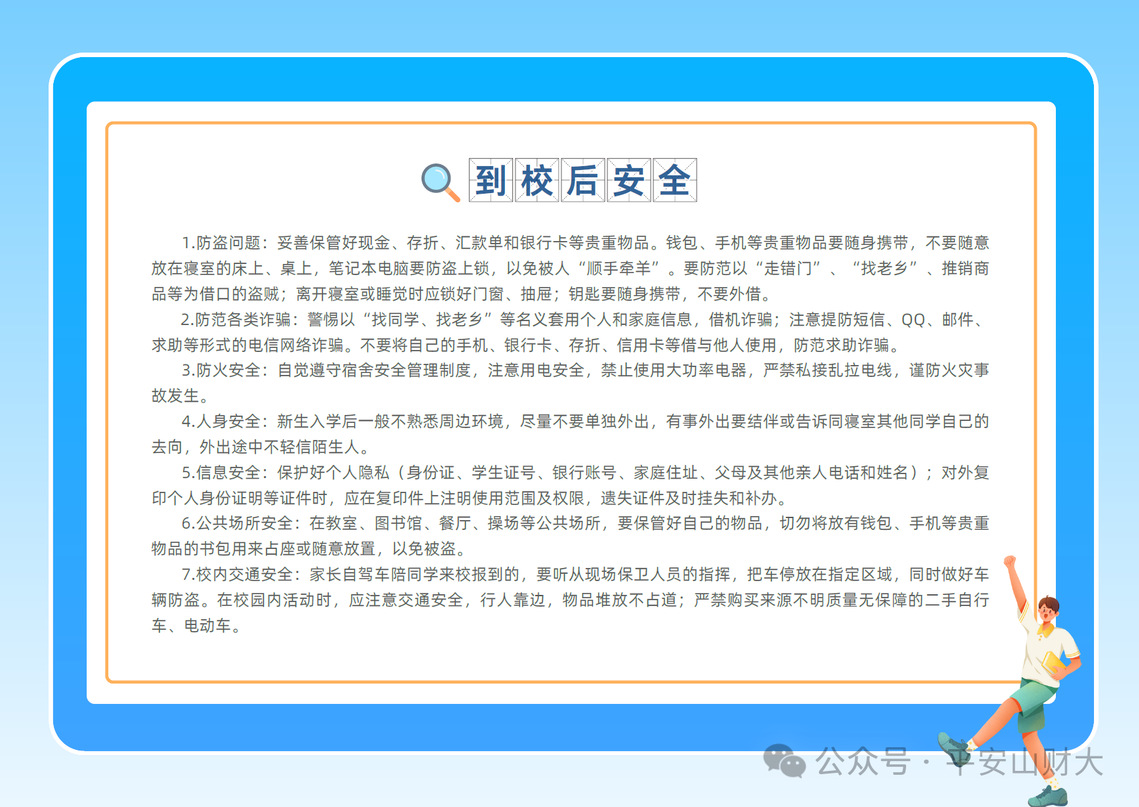Click the yellow book the student holds

point(1053,664)
